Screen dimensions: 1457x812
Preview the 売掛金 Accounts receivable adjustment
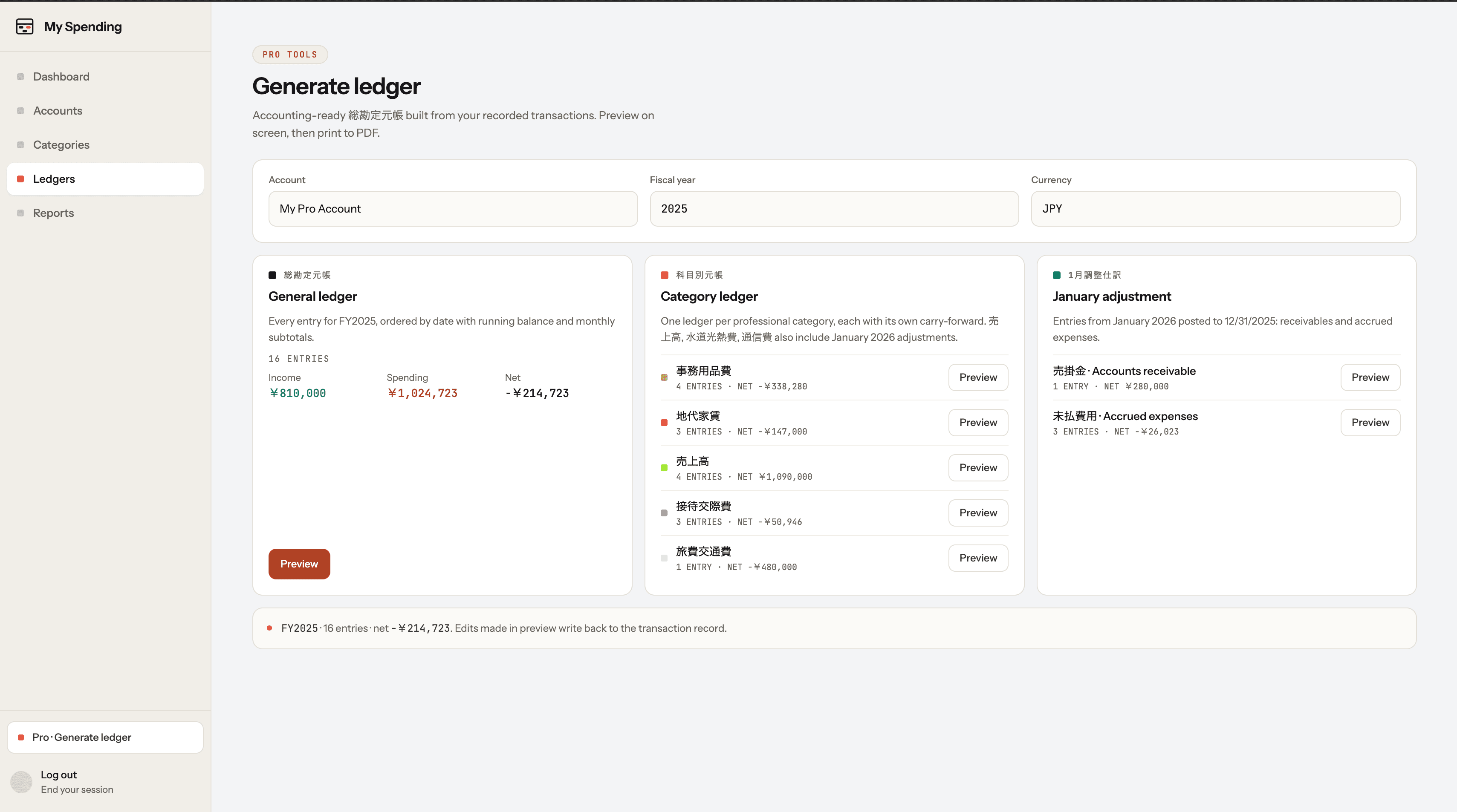click(1370, 377)
